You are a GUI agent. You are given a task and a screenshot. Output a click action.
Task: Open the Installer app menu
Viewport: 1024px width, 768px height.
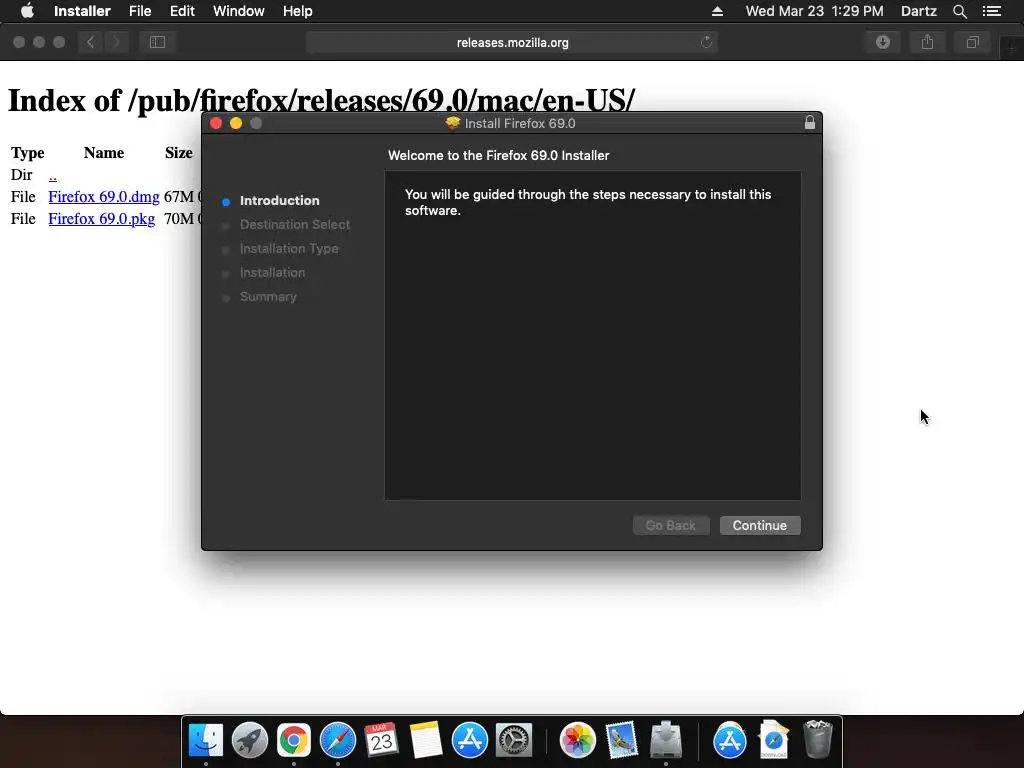coord(82,11)
